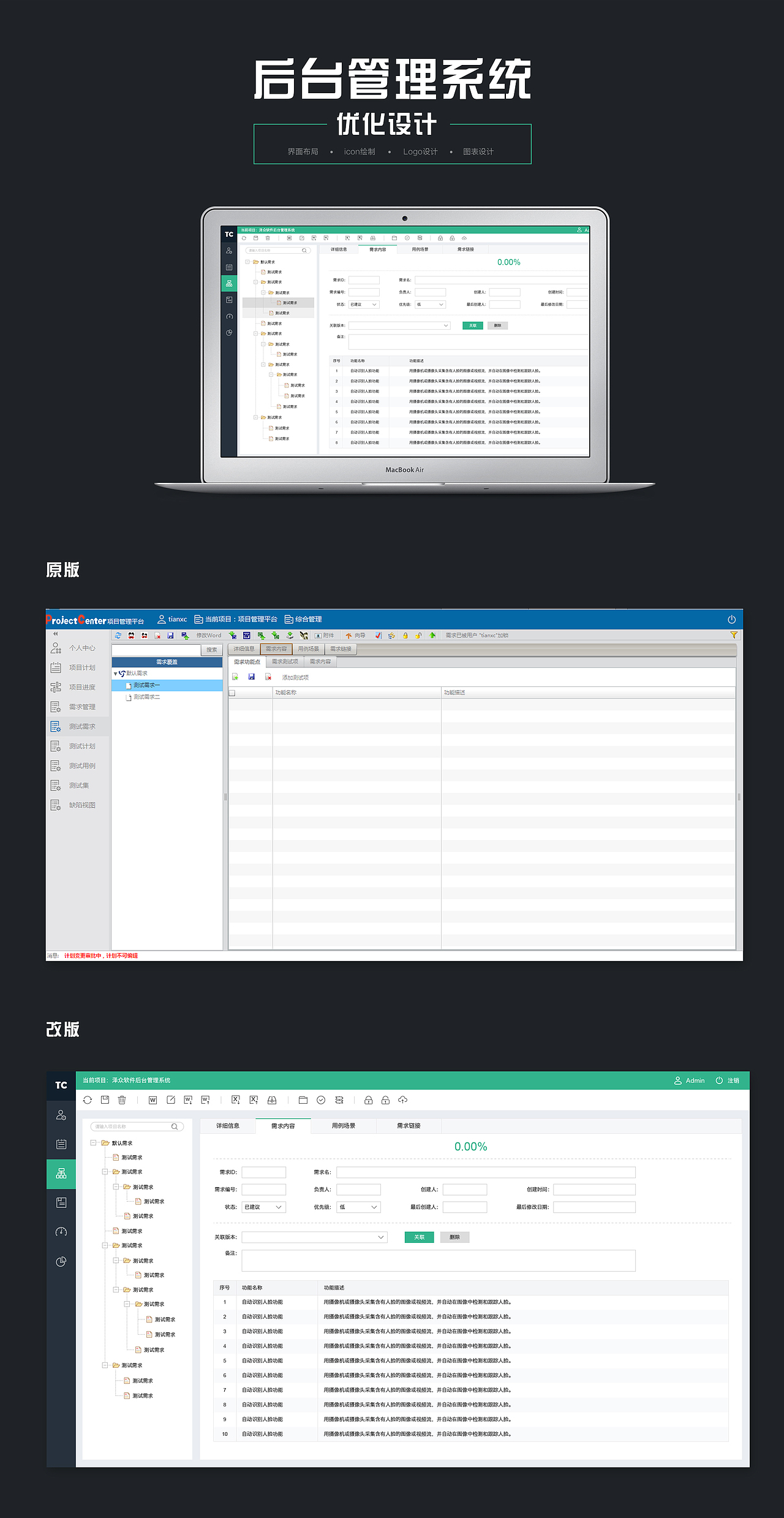Click the green 关联 button in 改版 form

(x=419, y=1237)
